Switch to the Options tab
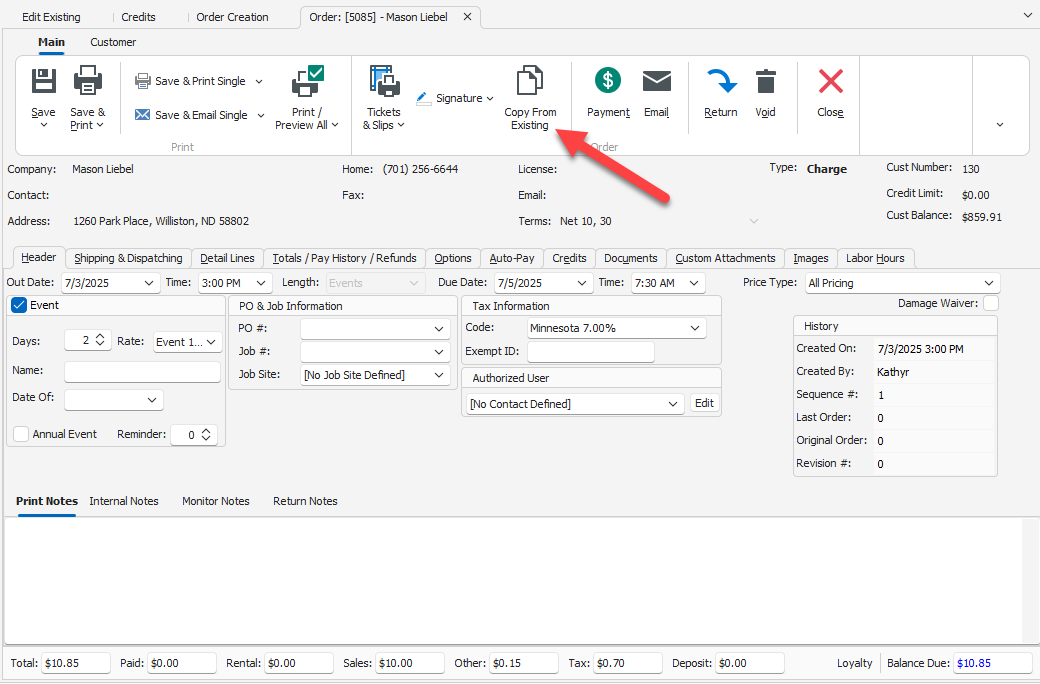 tap(453, 258)
